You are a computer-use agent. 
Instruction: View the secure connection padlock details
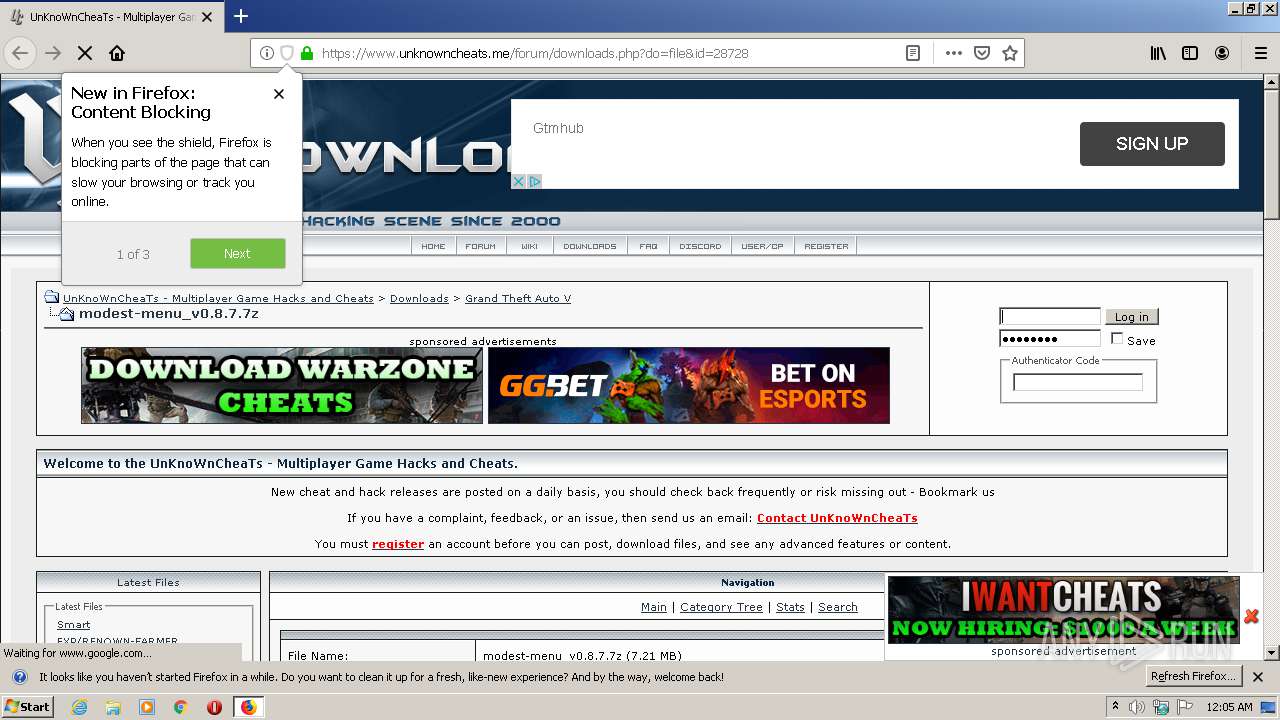click(307, 53)
